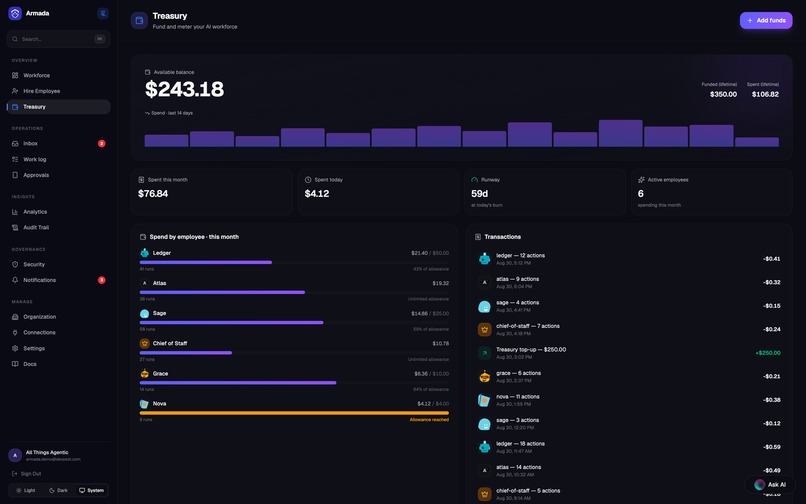Click the Spent this month card
Image resolution: width=806 pixels, height=504 pixels.
212,192
